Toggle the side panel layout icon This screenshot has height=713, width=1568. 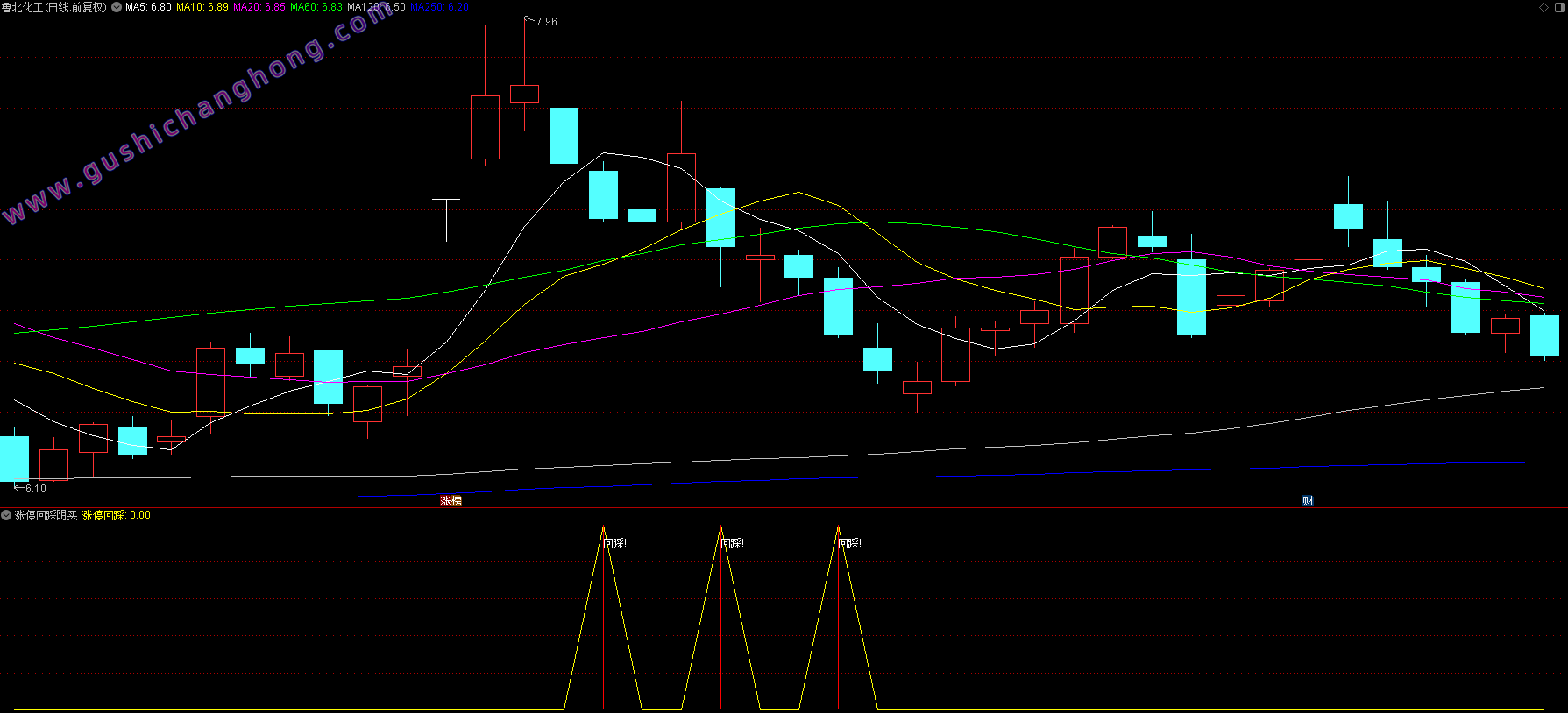click(1559, 7)
